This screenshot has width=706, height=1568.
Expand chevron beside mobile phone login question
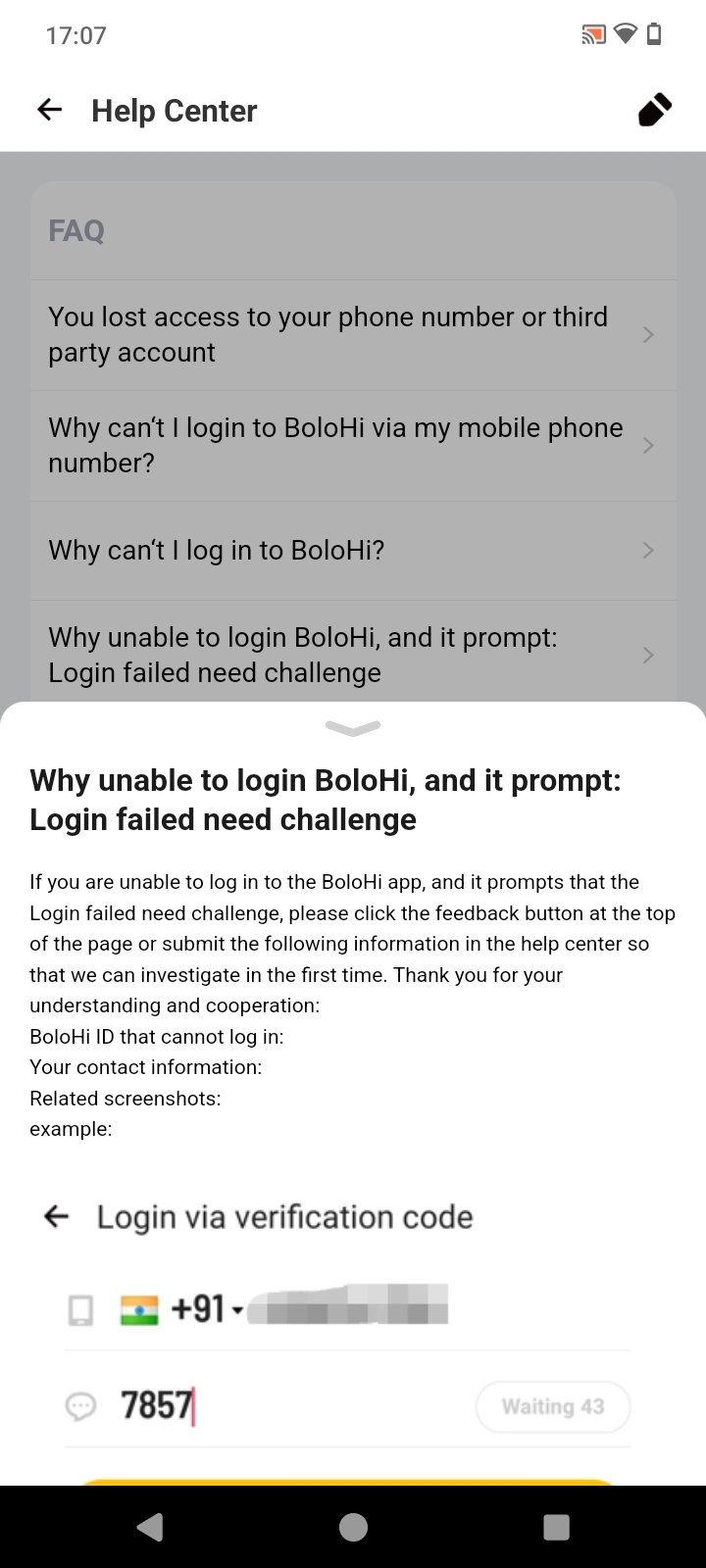coord(647,446)
